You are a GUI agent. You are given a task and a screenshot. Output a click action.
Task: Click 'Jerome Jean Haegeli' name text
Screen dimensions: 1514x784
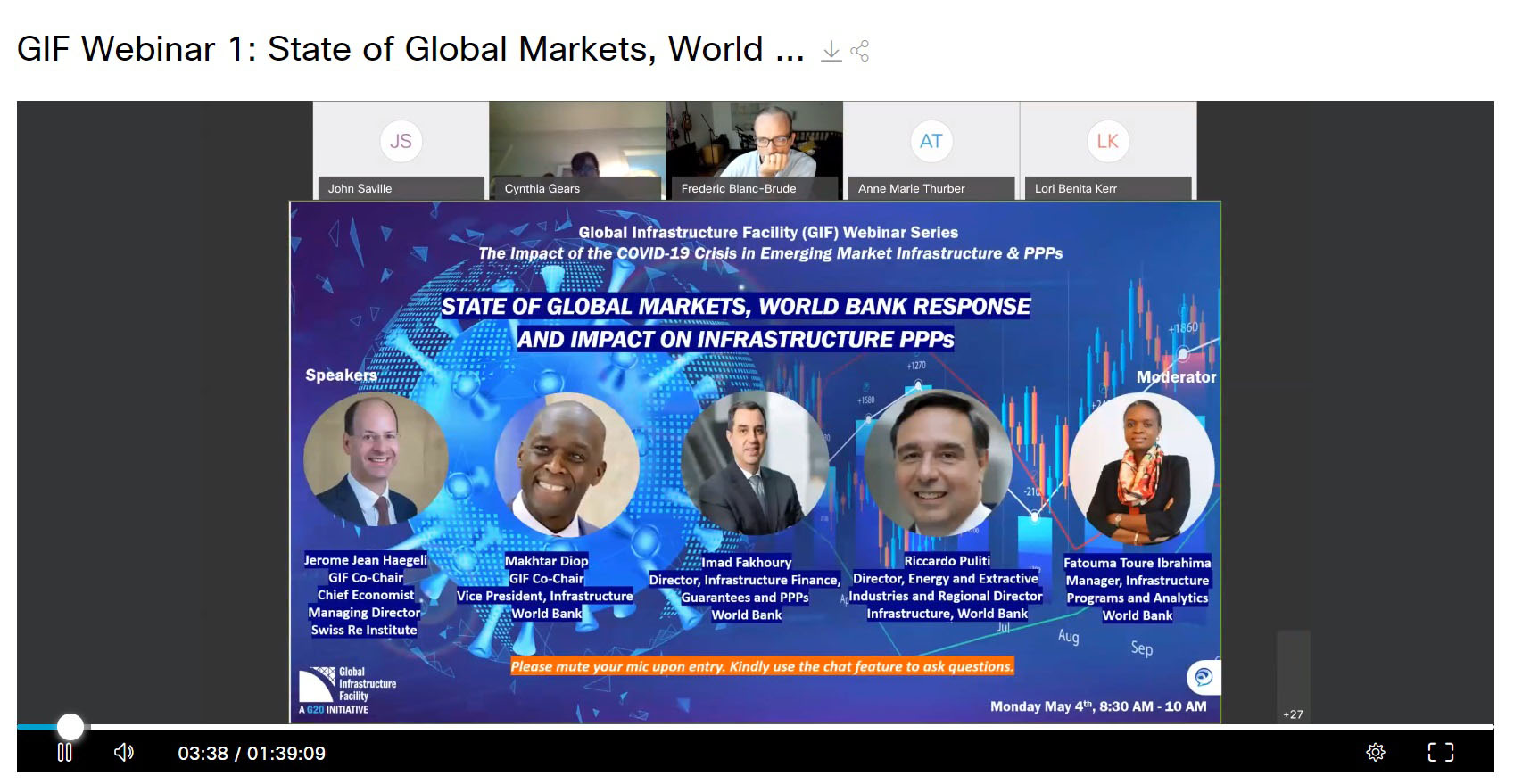tap(365, 560)
